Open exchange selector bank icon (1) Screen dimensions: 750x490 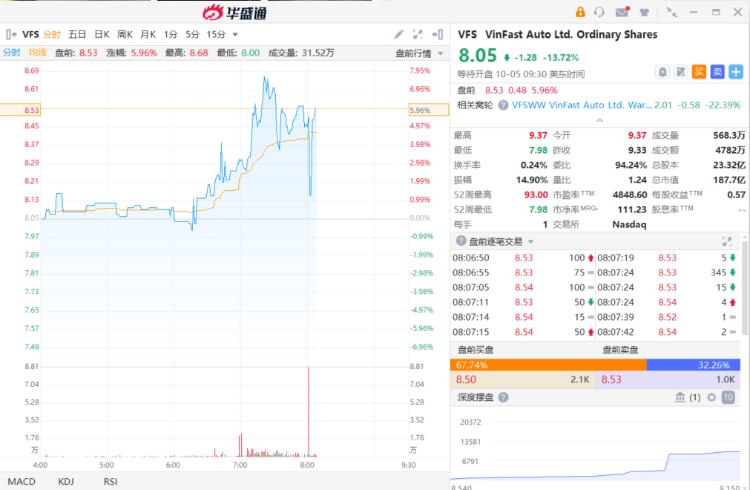(687, 397)
